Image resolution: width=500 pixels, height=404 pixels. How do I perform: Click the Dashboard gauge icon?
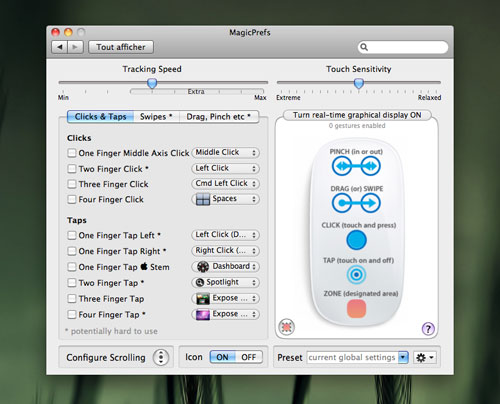tap(203, 267)
